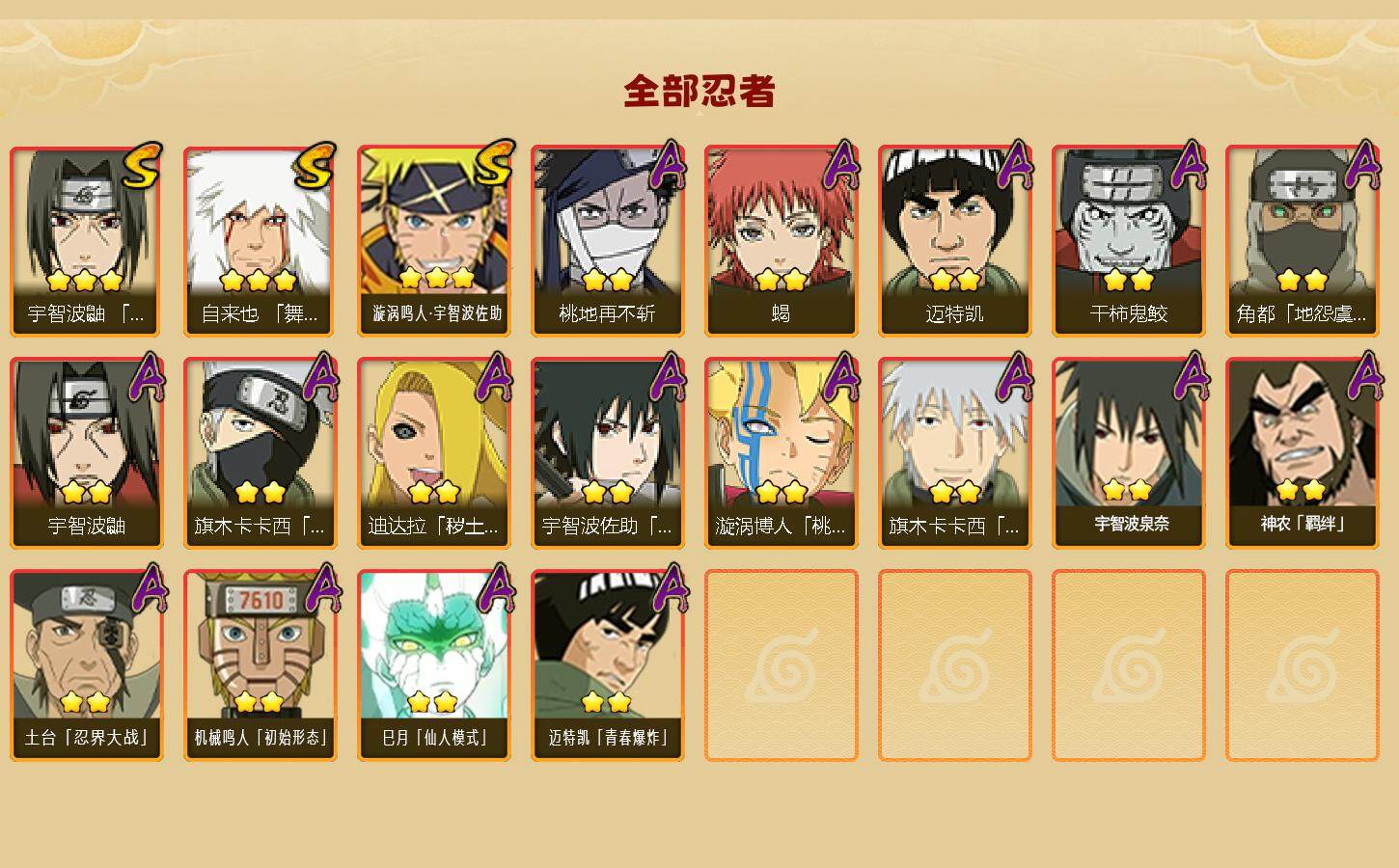Click the star rating on 迈特凯 card
The width and height of the screenshot is (1399, 868).
954,281
